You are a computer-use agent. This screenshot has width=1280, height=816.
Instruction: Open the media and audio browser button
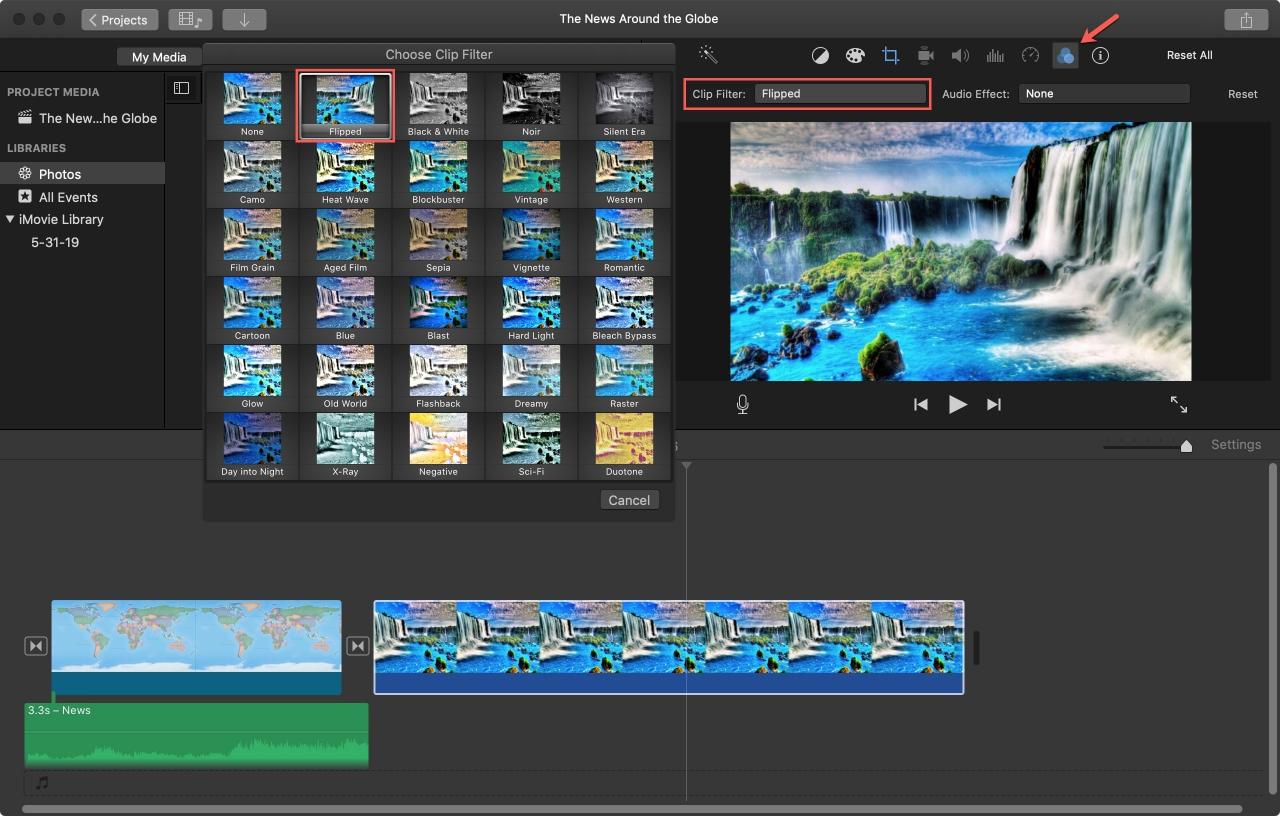click(x=190, y=19)
